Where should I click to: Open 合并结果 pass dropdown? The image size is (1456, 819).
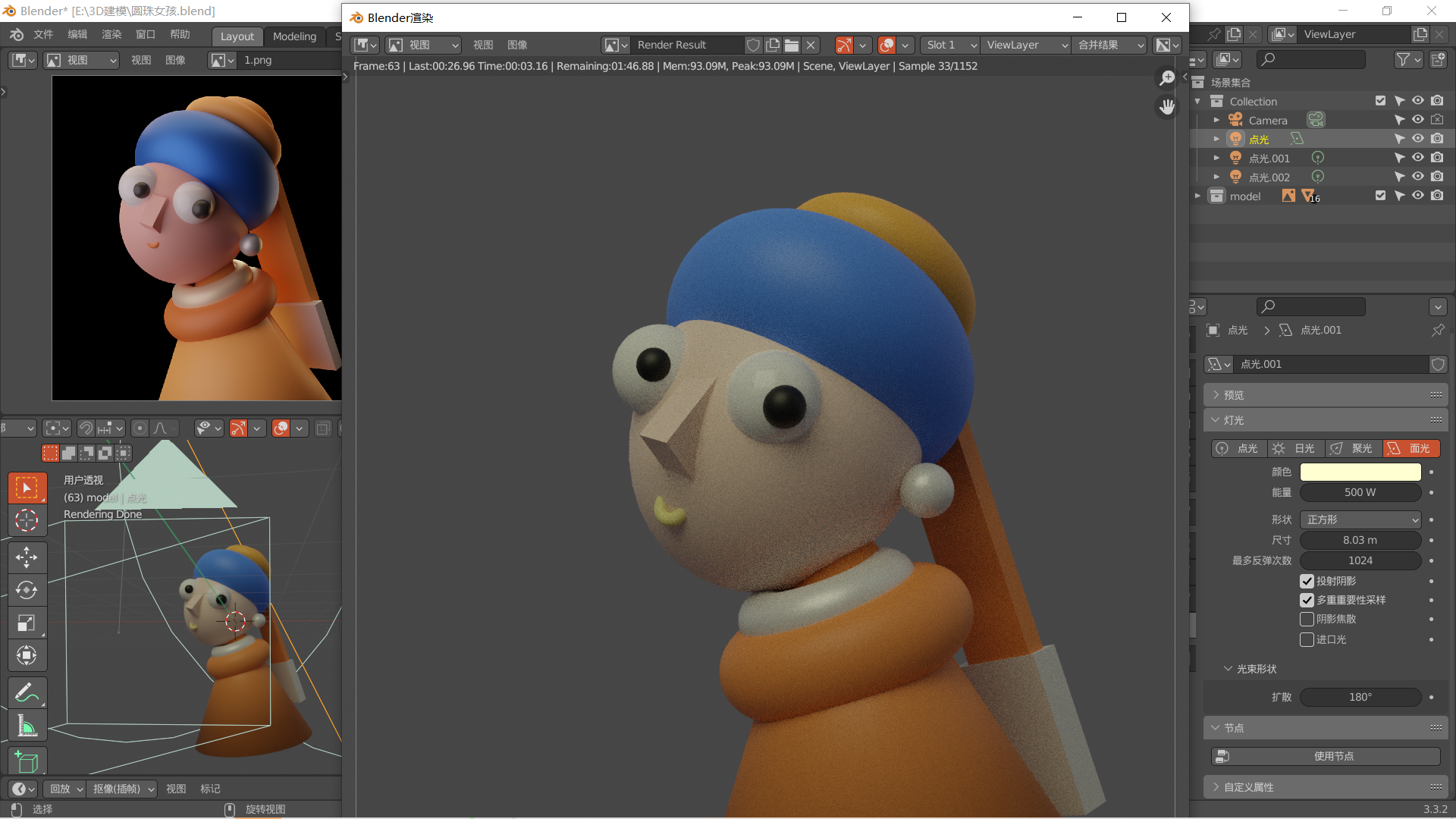(x=1110, y=45)
